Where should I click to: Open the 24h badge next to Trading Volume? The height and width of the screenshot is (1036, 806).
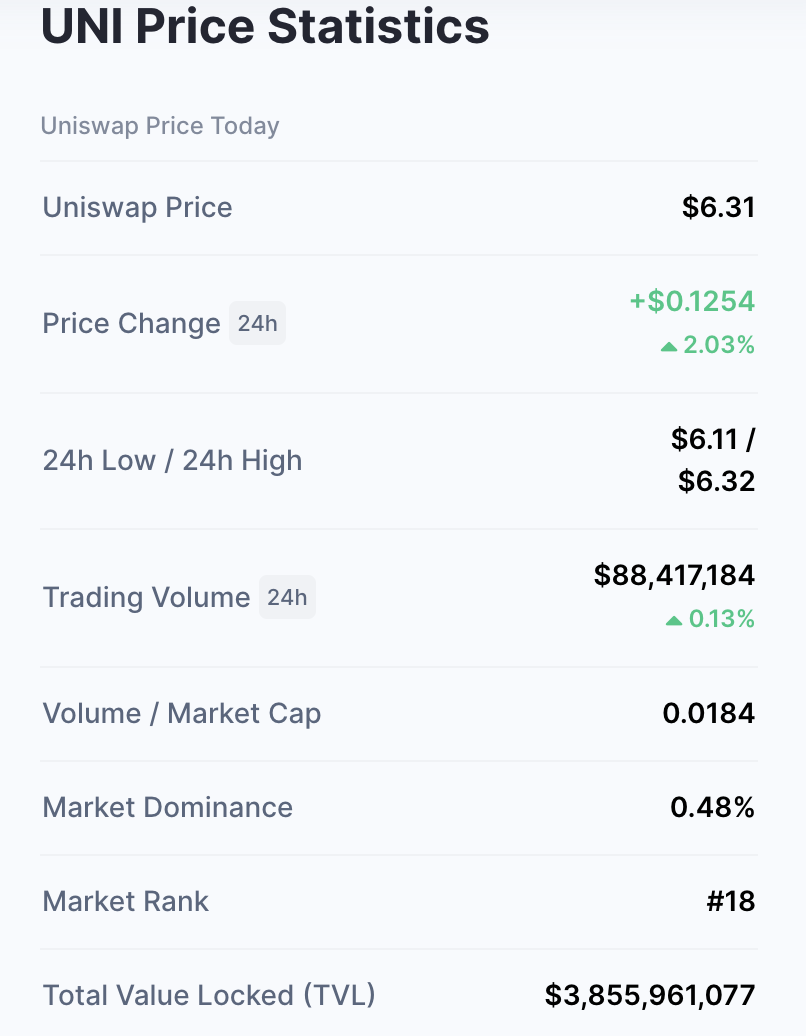tap(287, 597)
